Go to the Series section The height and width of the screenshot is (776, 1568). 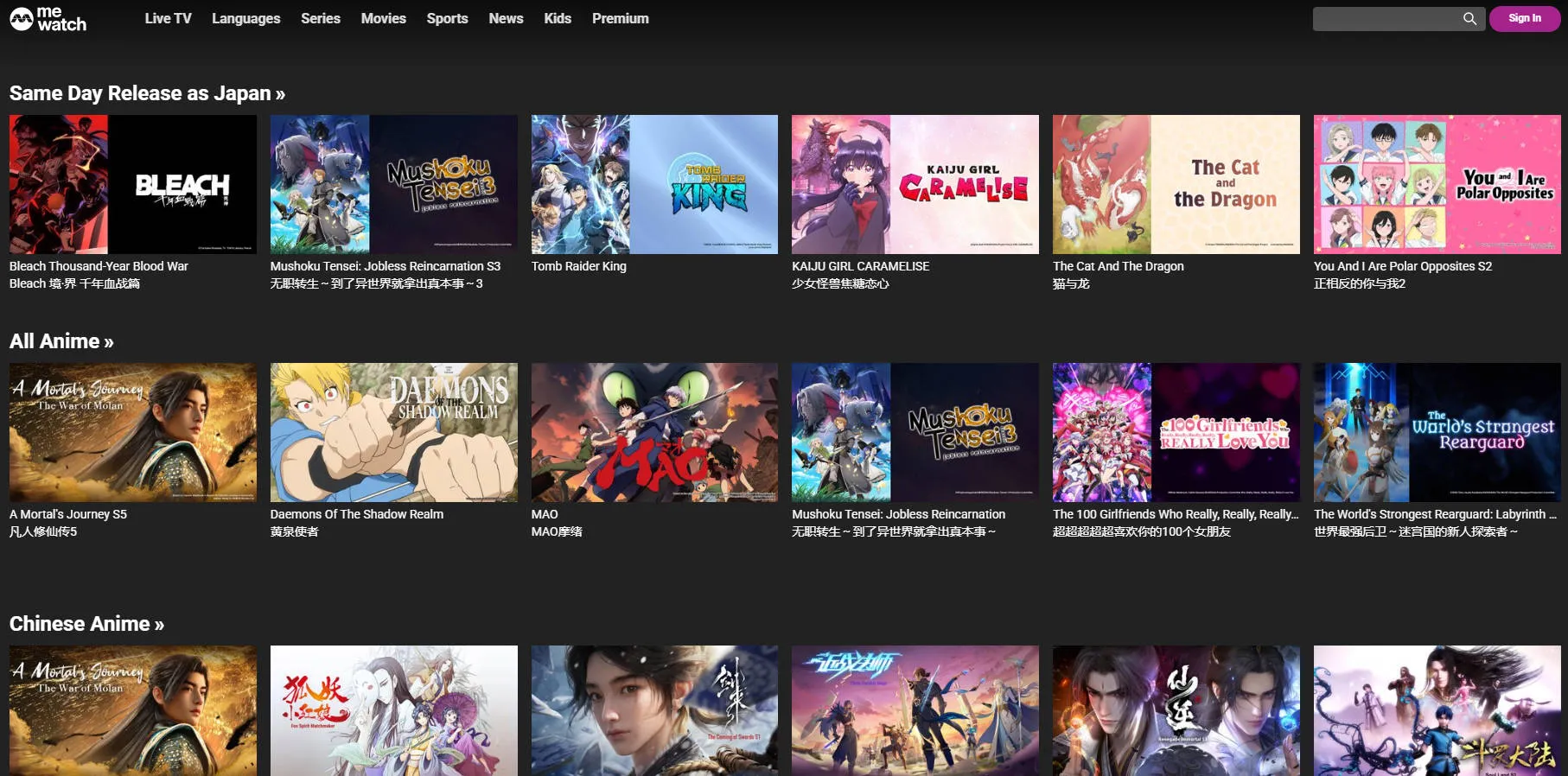(x=321, y=18)
